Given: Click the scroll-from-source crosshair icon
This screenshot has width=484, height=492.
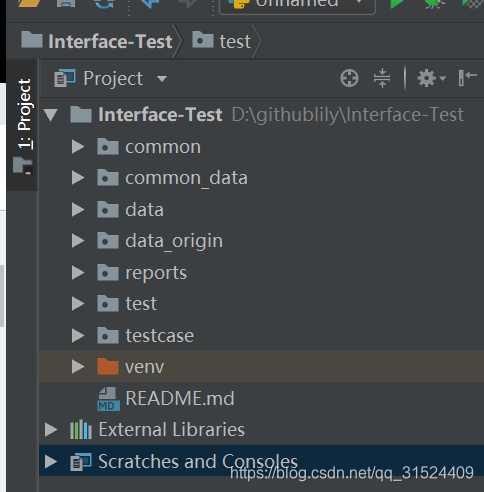Looking at the screenshot, I should [x=349, y=78].
